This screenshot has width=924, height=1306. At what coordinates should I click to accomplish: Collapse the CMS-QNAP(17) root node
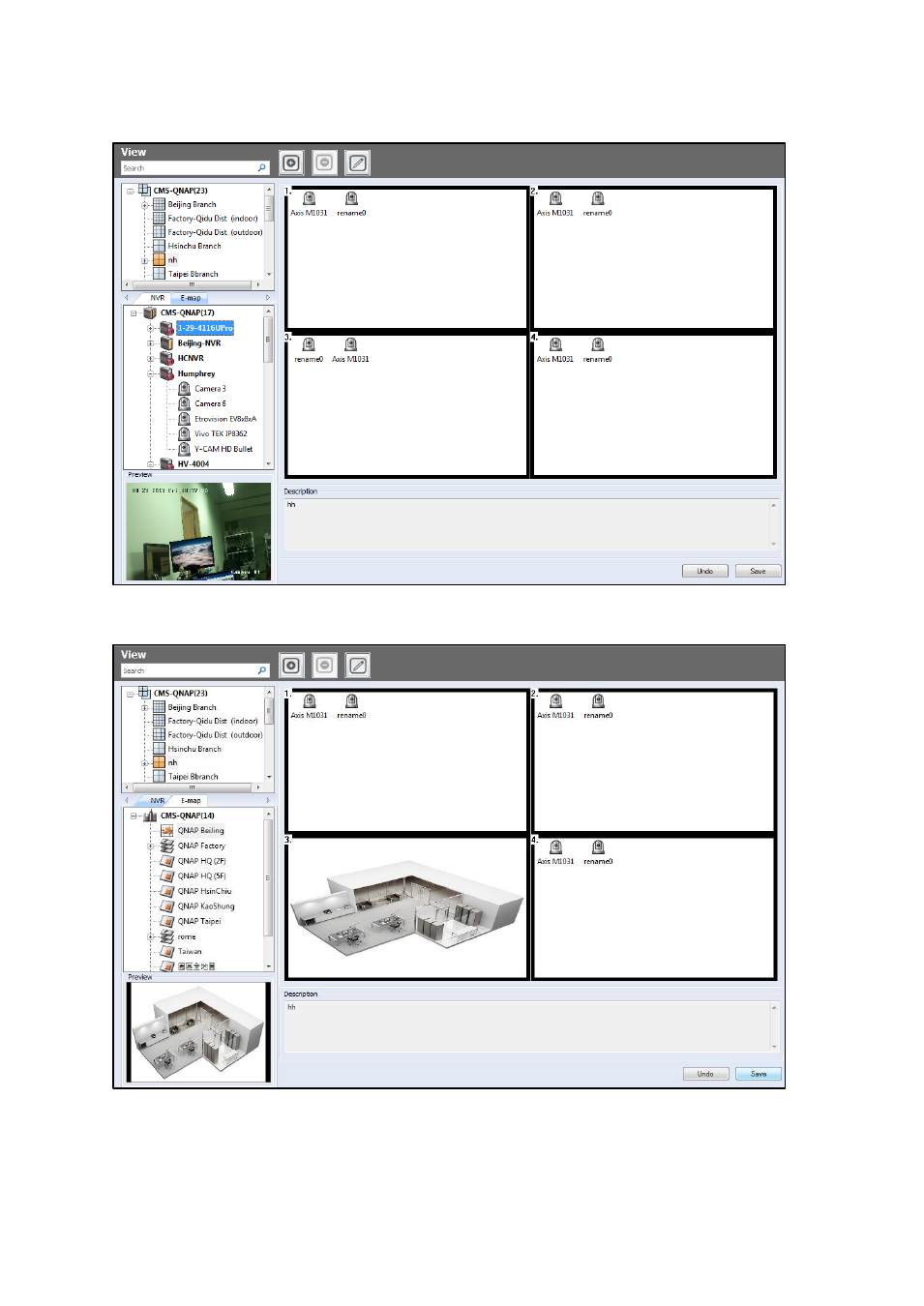point(134,313)
